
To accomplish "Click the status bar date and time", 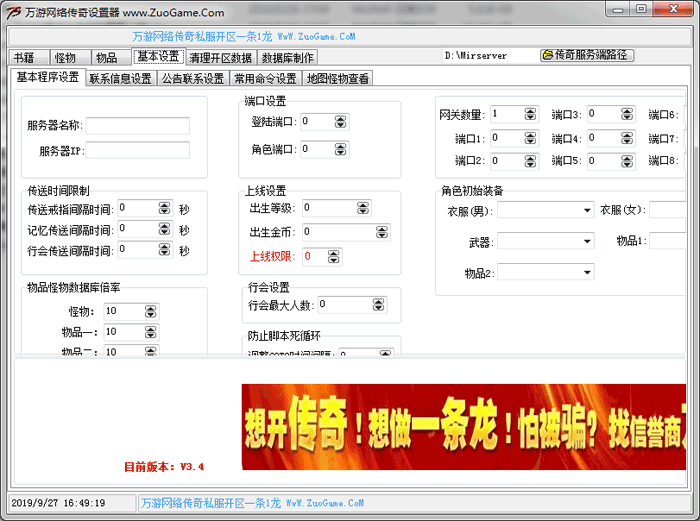I will (58, 503).
